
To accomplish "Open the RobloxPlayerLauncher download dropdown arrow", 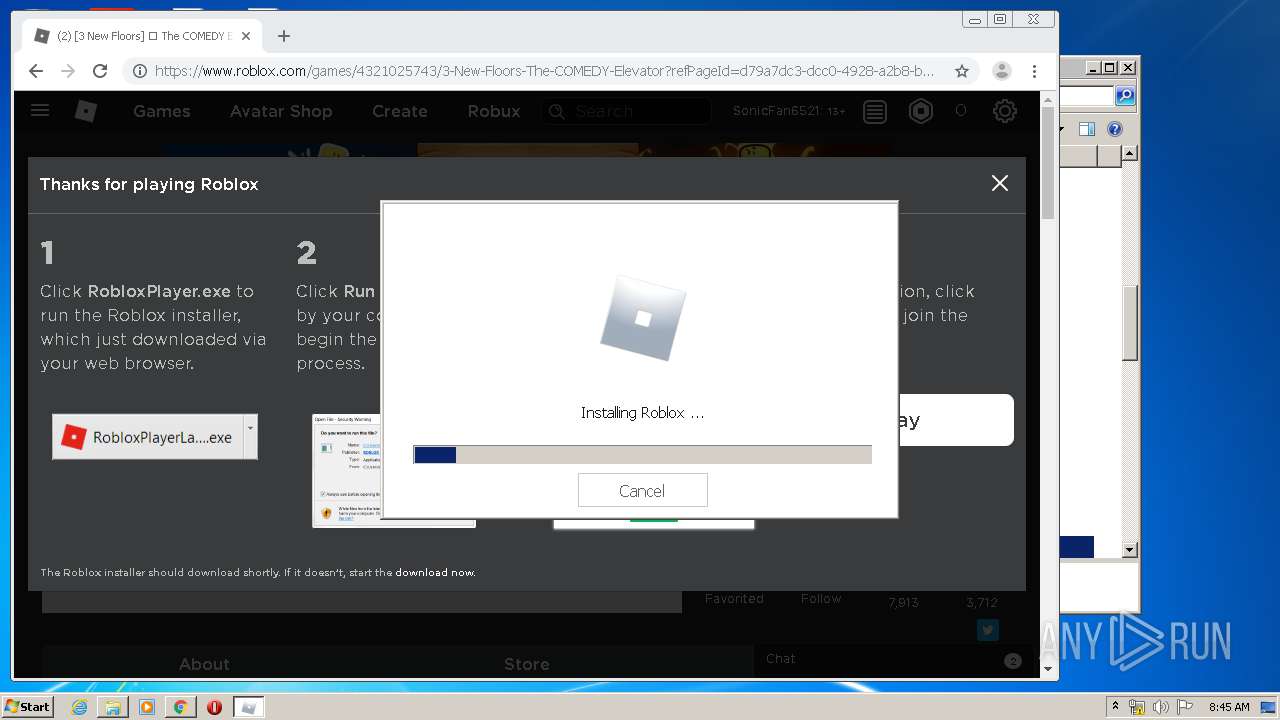I will [250, 437].
